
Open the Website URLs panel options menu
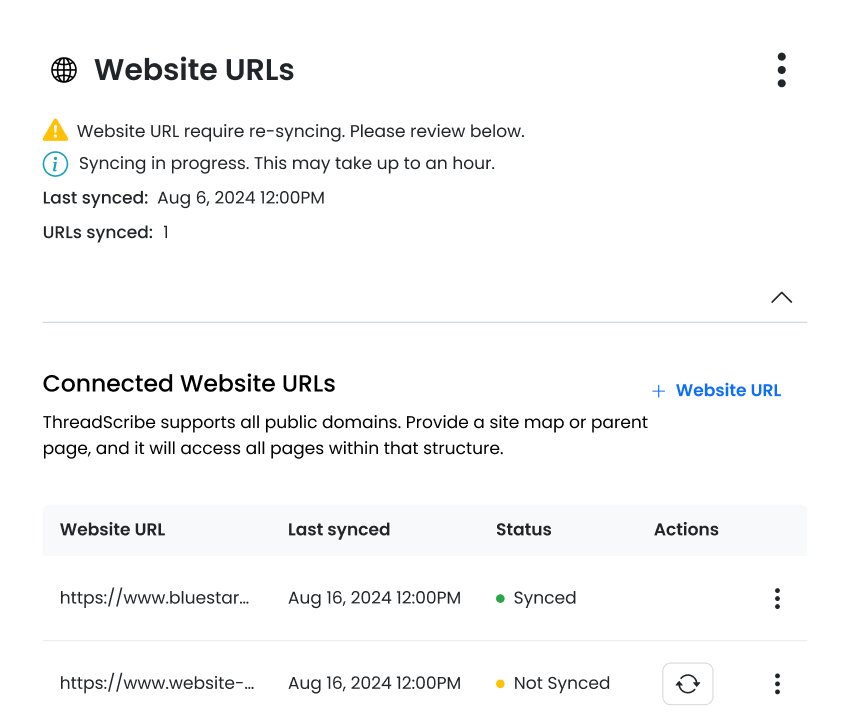pos(781,70)
